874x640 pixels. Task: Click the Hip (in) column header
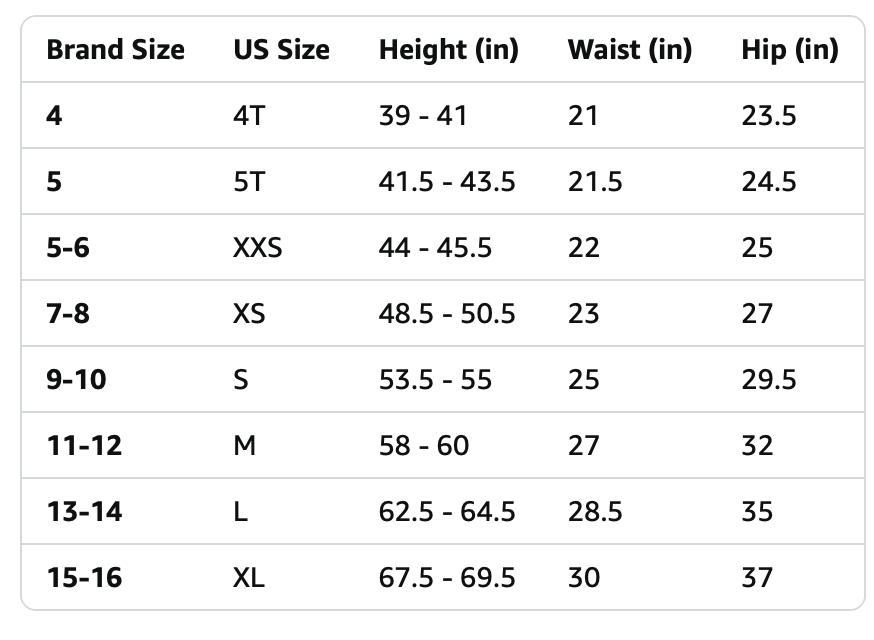(790, 50)
